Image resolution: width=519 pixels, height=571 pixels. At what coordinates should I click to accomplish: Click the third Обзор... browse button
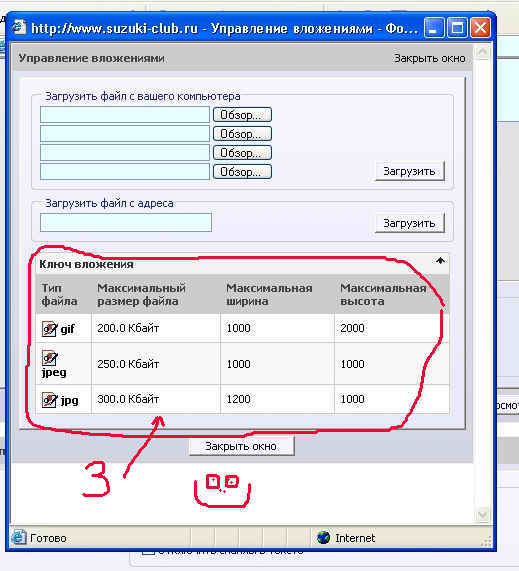(242, 153)
